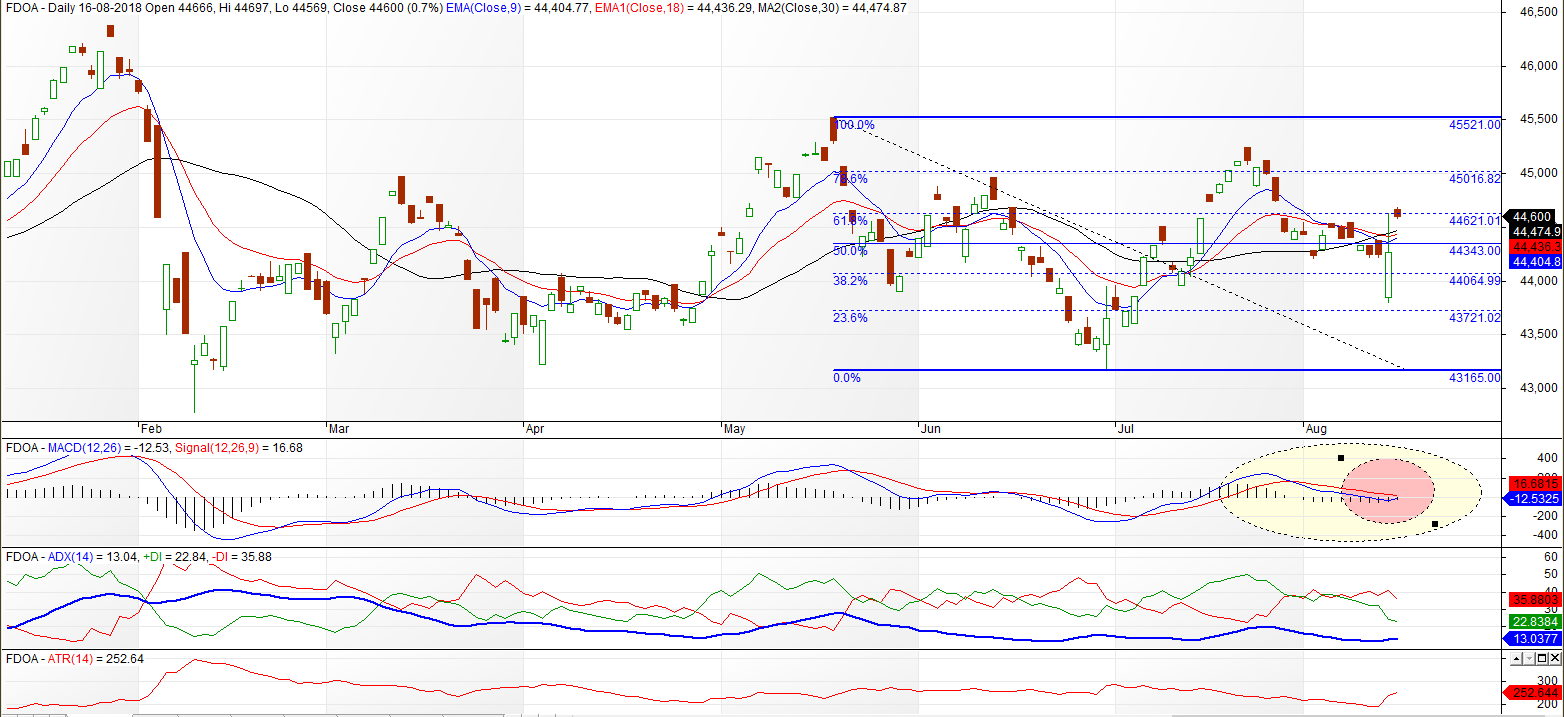
Task: Click Fibonacci price 44621.01
Action: pos(1474,221)
